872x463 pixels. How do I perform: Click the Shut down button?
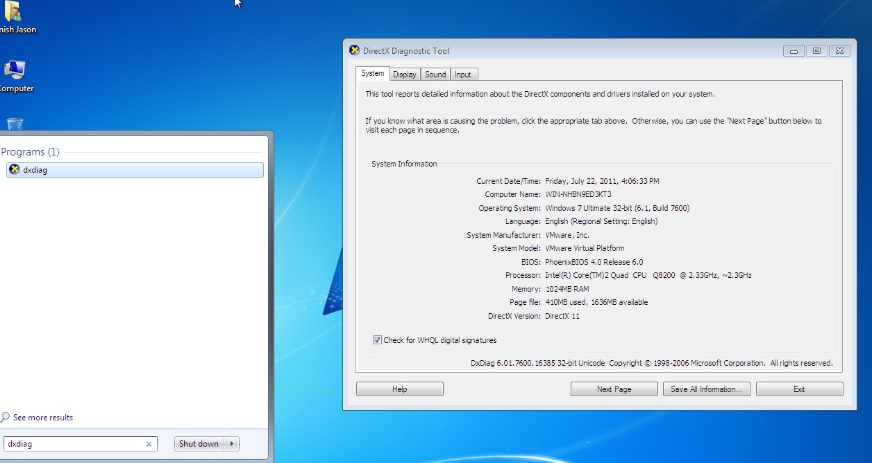(x=199, y=444)
